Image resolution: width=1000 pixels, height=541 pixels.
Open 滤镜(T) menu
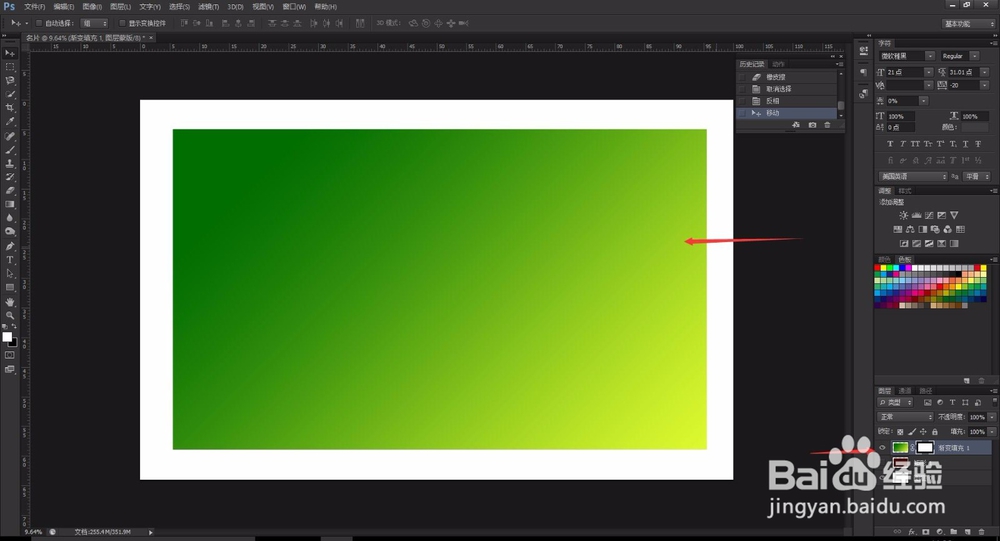tap(209, 7)
